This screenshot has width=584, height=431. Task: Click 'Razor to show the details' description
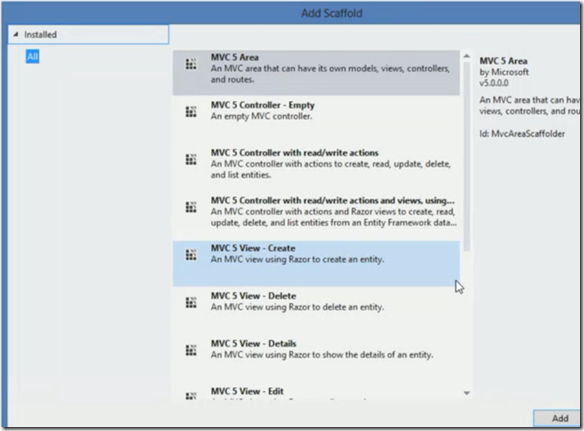coord(322,355)
